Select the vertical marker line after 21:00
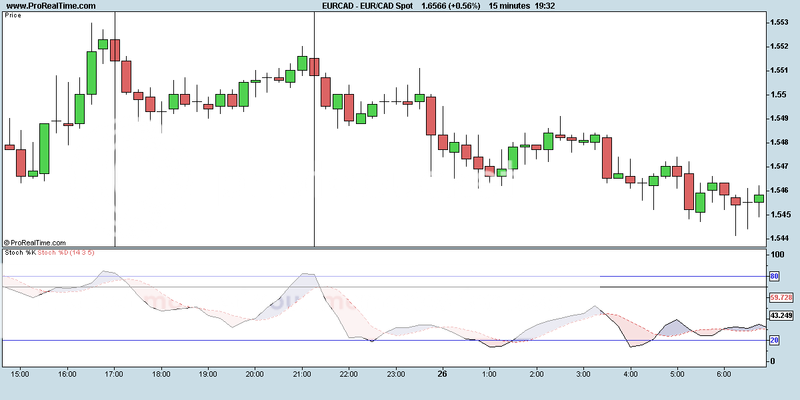 click(314, 129)
